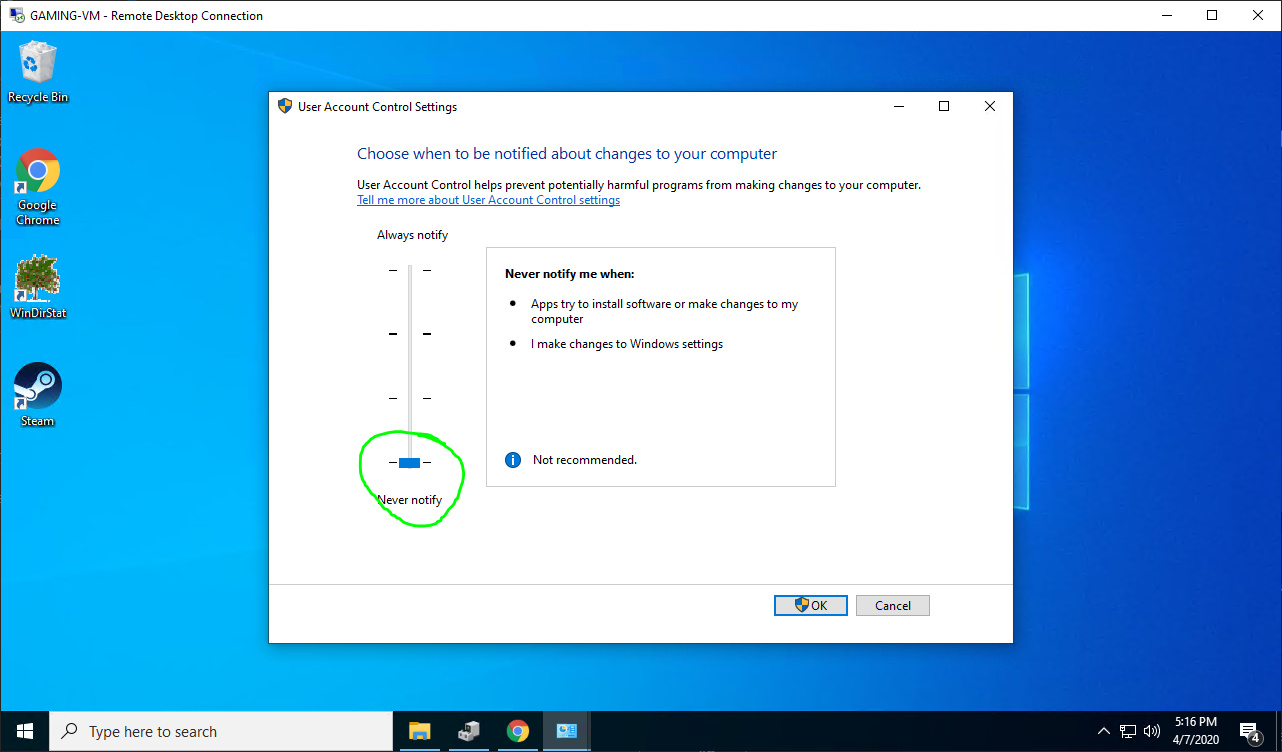Click the 'Always notify' label
This screenshot has height=752, width=1282.
[412, 235]
